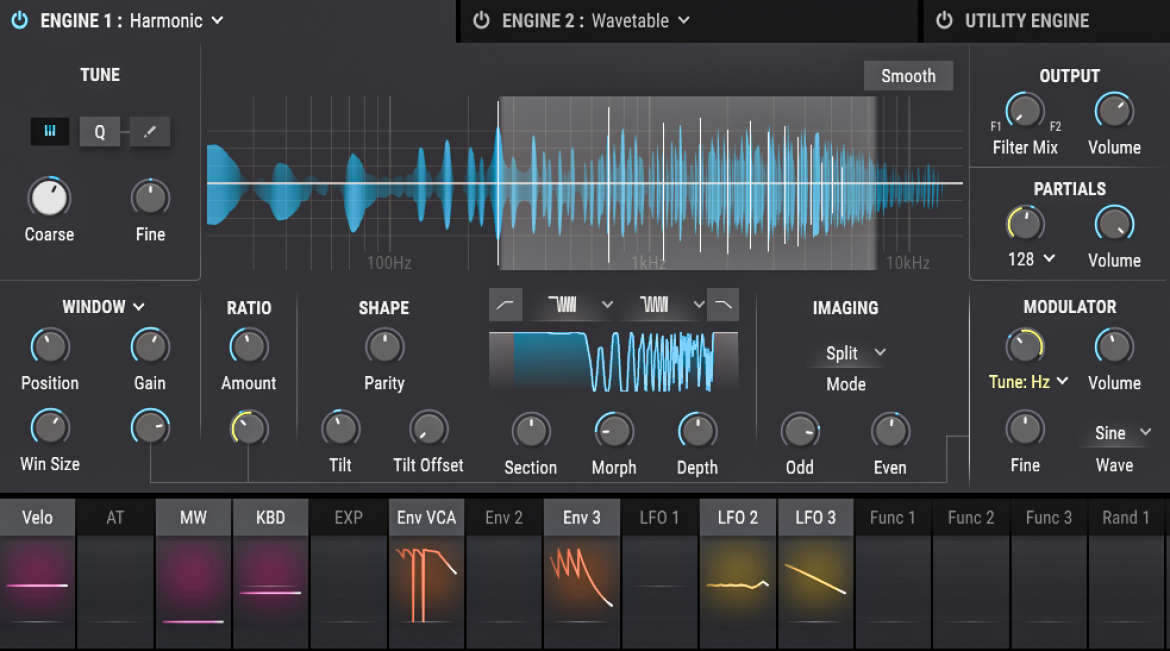Select the low-cut shape icon left of shape display

click(x=505, y=305)
